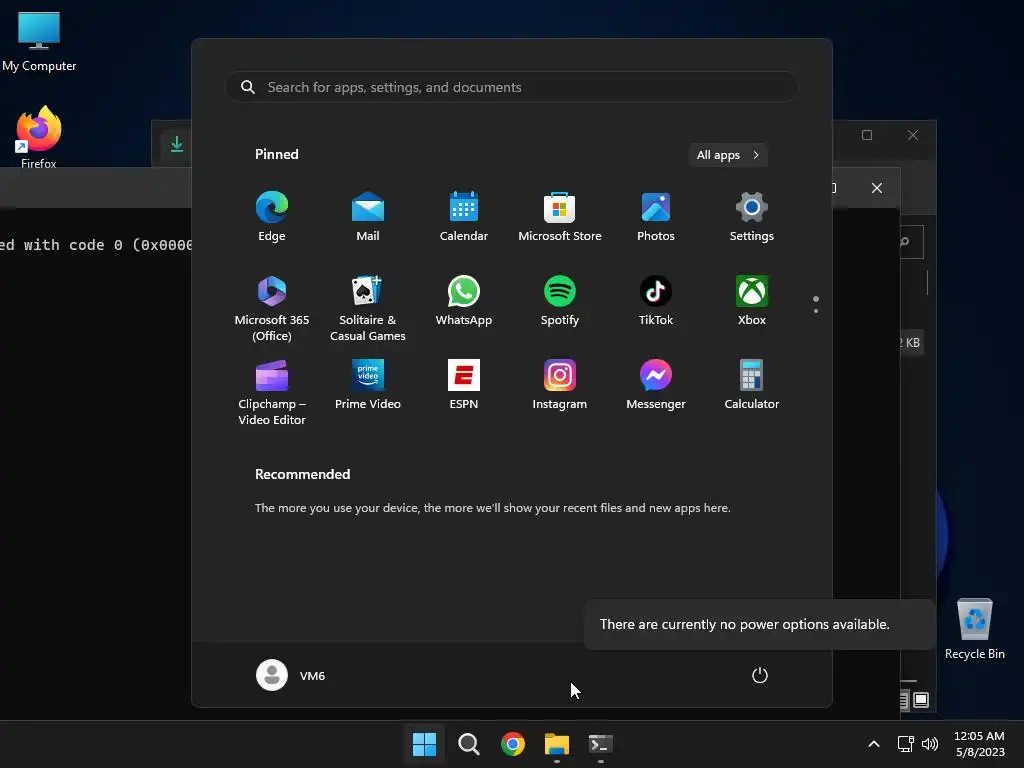Select the Recycle Bin desktop icon

tap(975, 629)
